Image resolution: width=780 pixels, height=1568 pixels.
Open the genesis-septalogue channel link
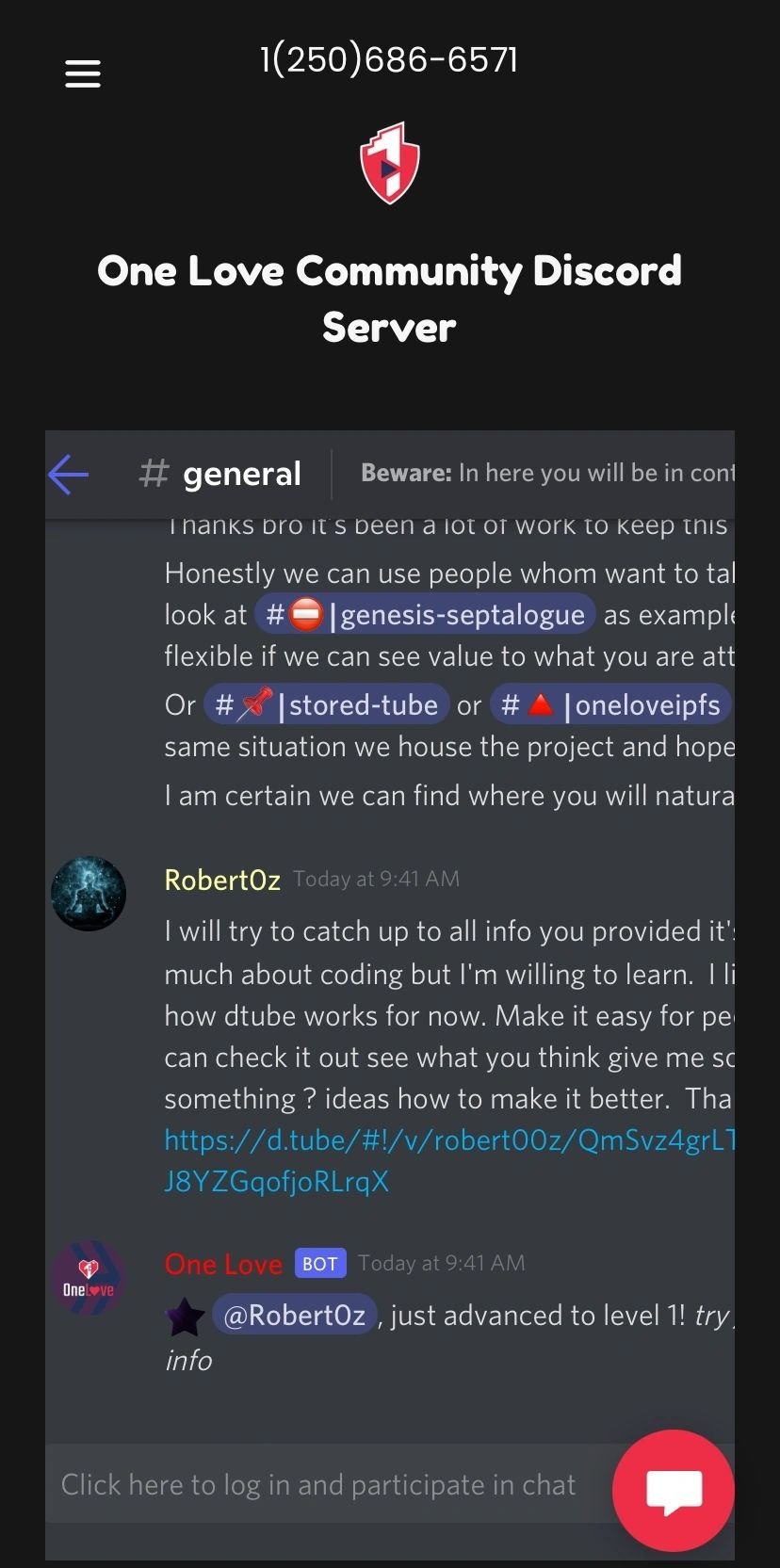(425, 615)
